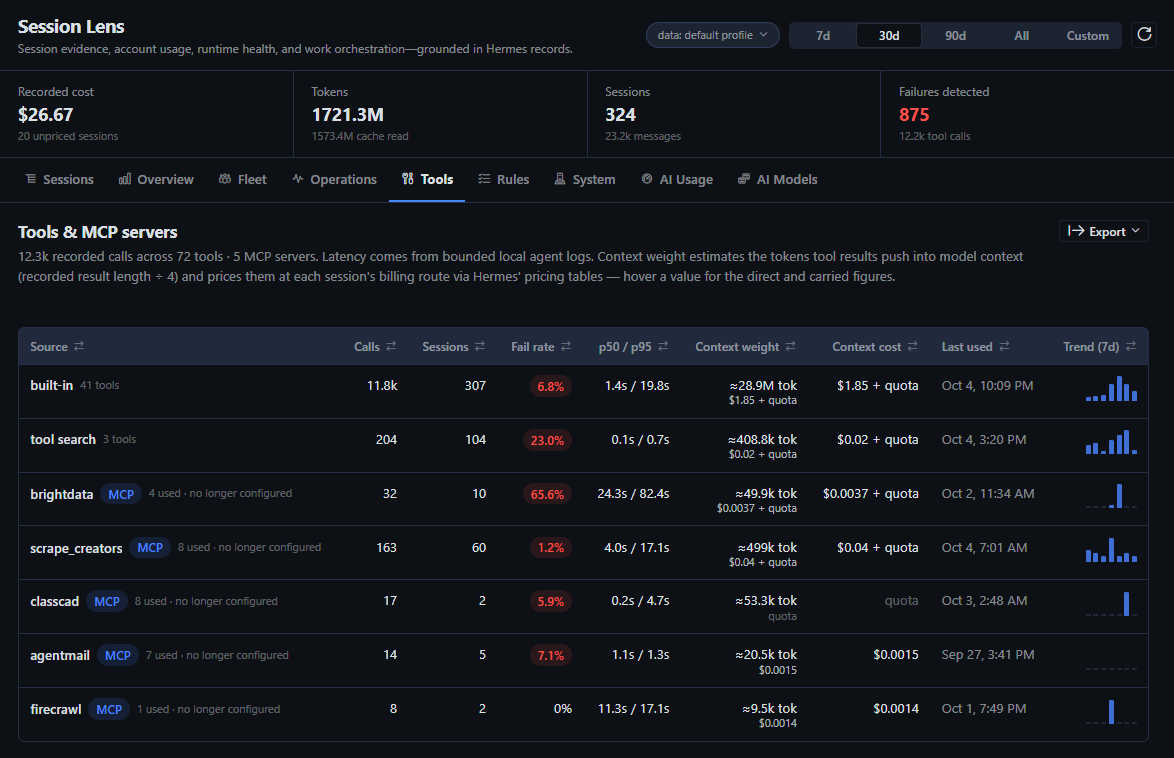Click the Sessions tab list icon

tap(31, 178)
